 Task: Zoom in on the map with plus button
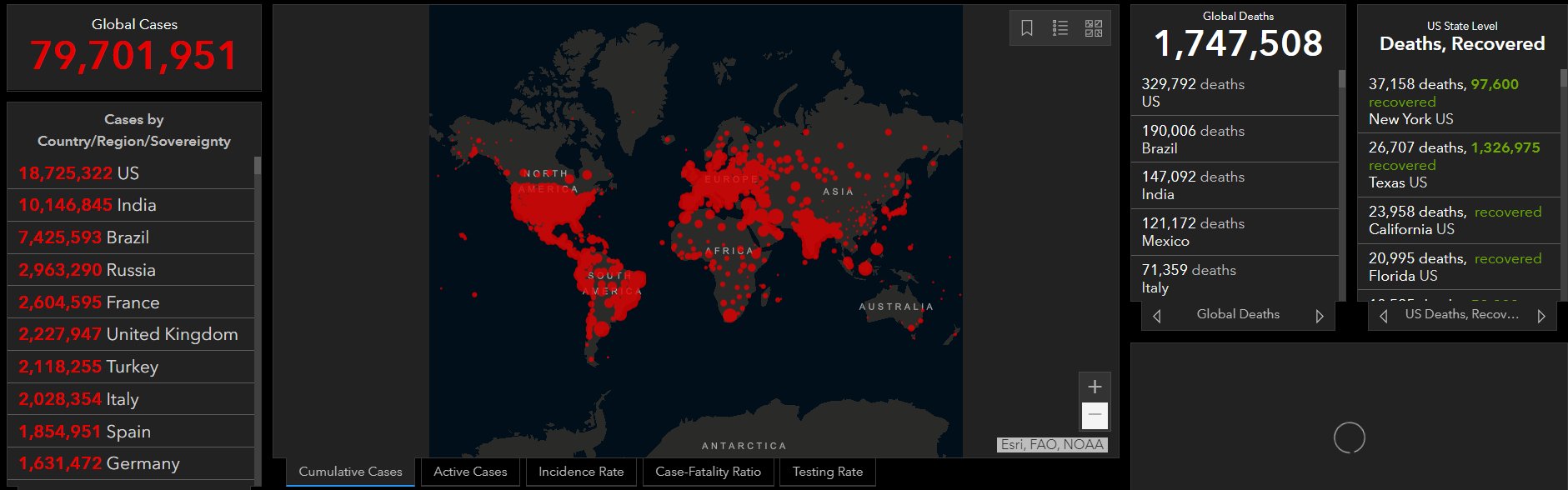(x=1095, y=387)
